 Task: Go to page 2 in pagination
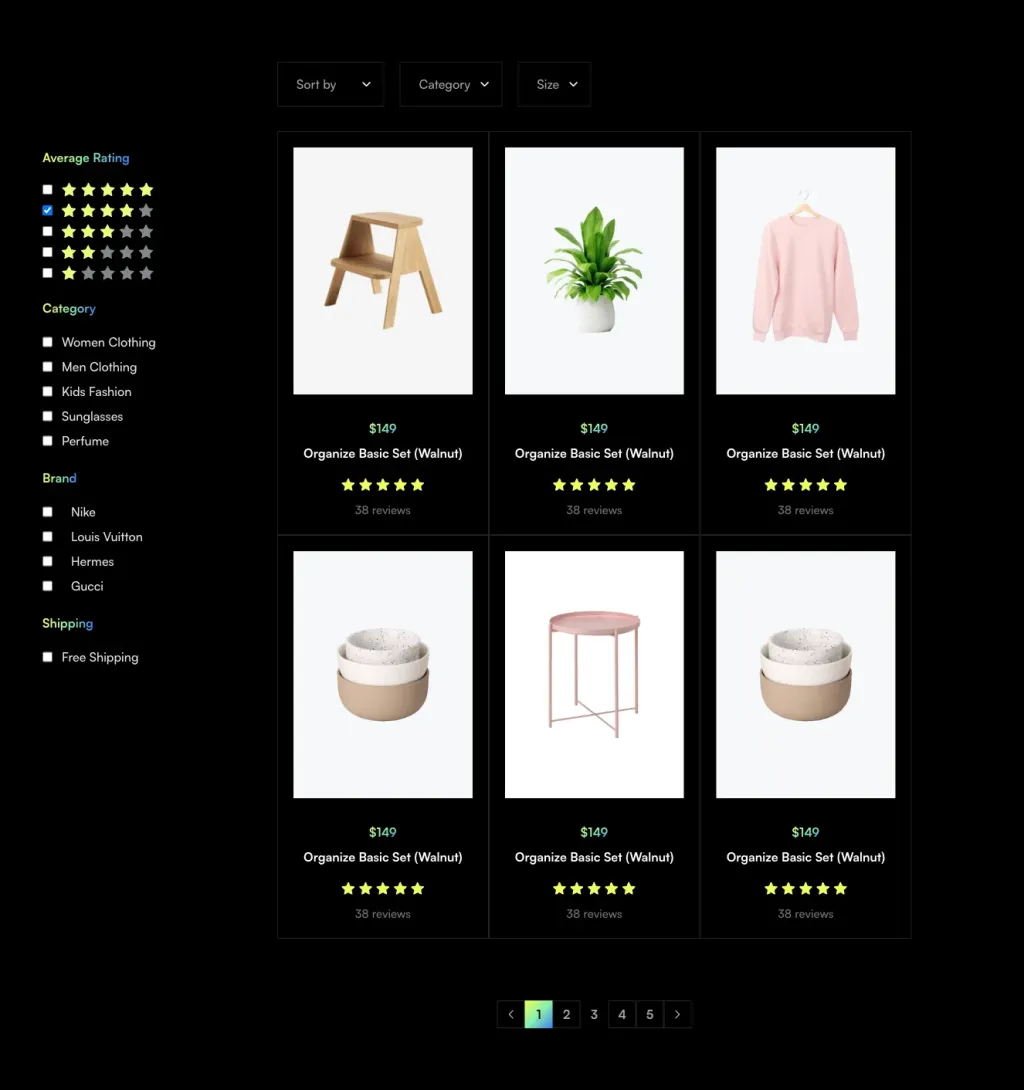click(x=566, y=1014)
